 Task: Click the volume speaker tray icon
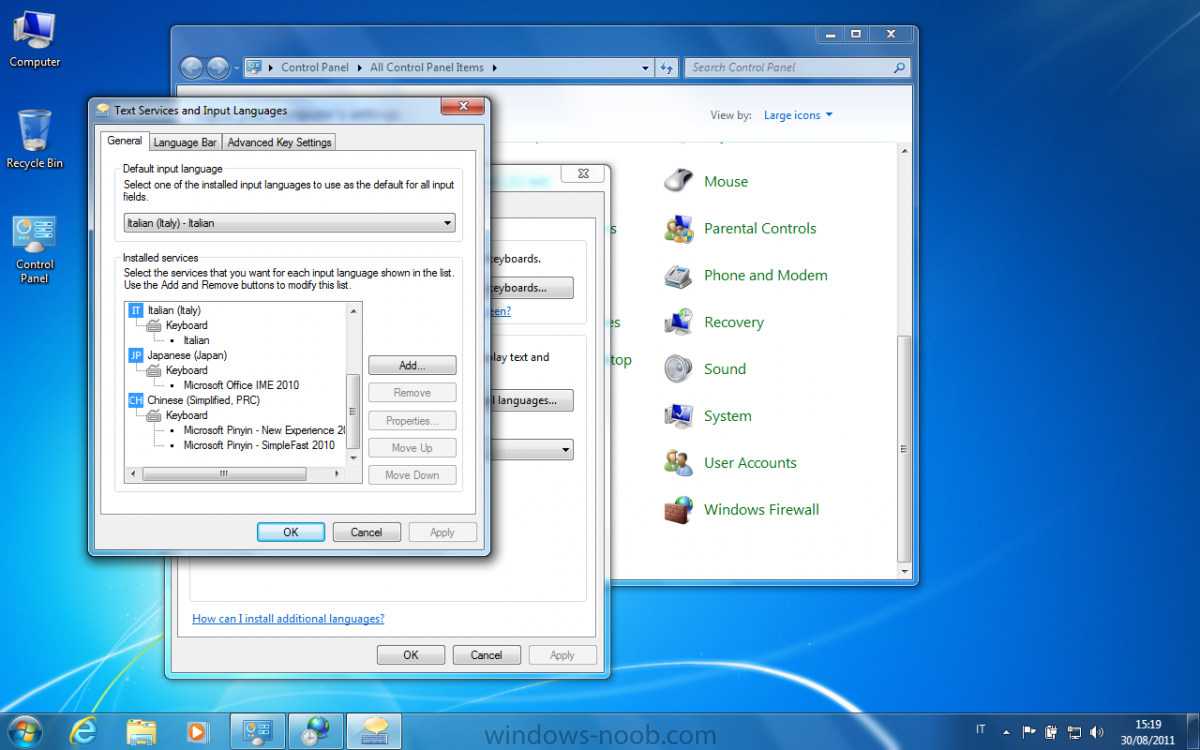pyautogui.click(x=1097, y=732)
